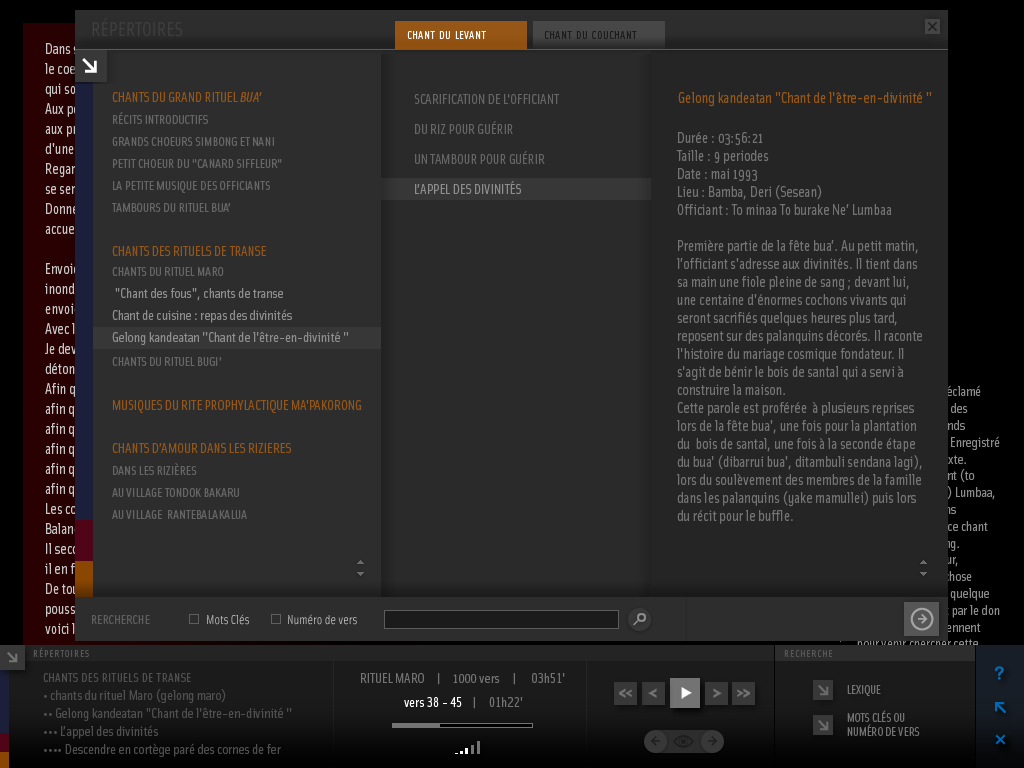Open the help question mark icon
This screenshot has height=768, width=1024.
click(x=999, y=674)
